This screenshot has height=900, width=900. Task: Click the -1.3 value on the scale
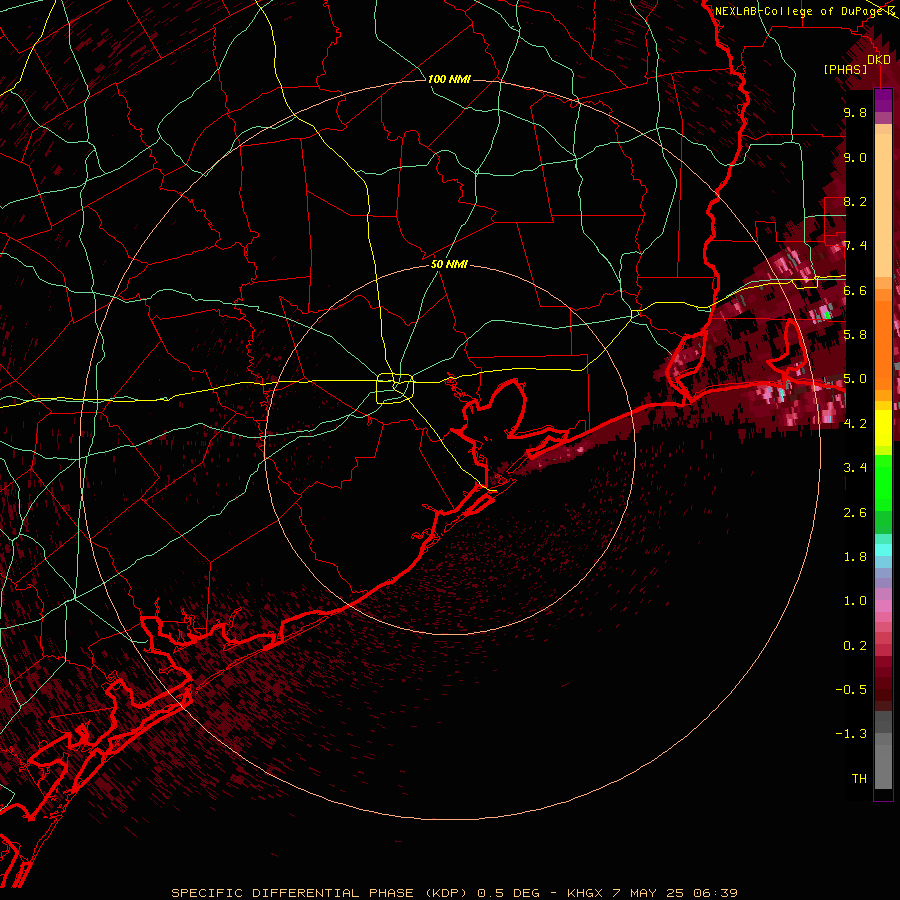click(851, 734)
